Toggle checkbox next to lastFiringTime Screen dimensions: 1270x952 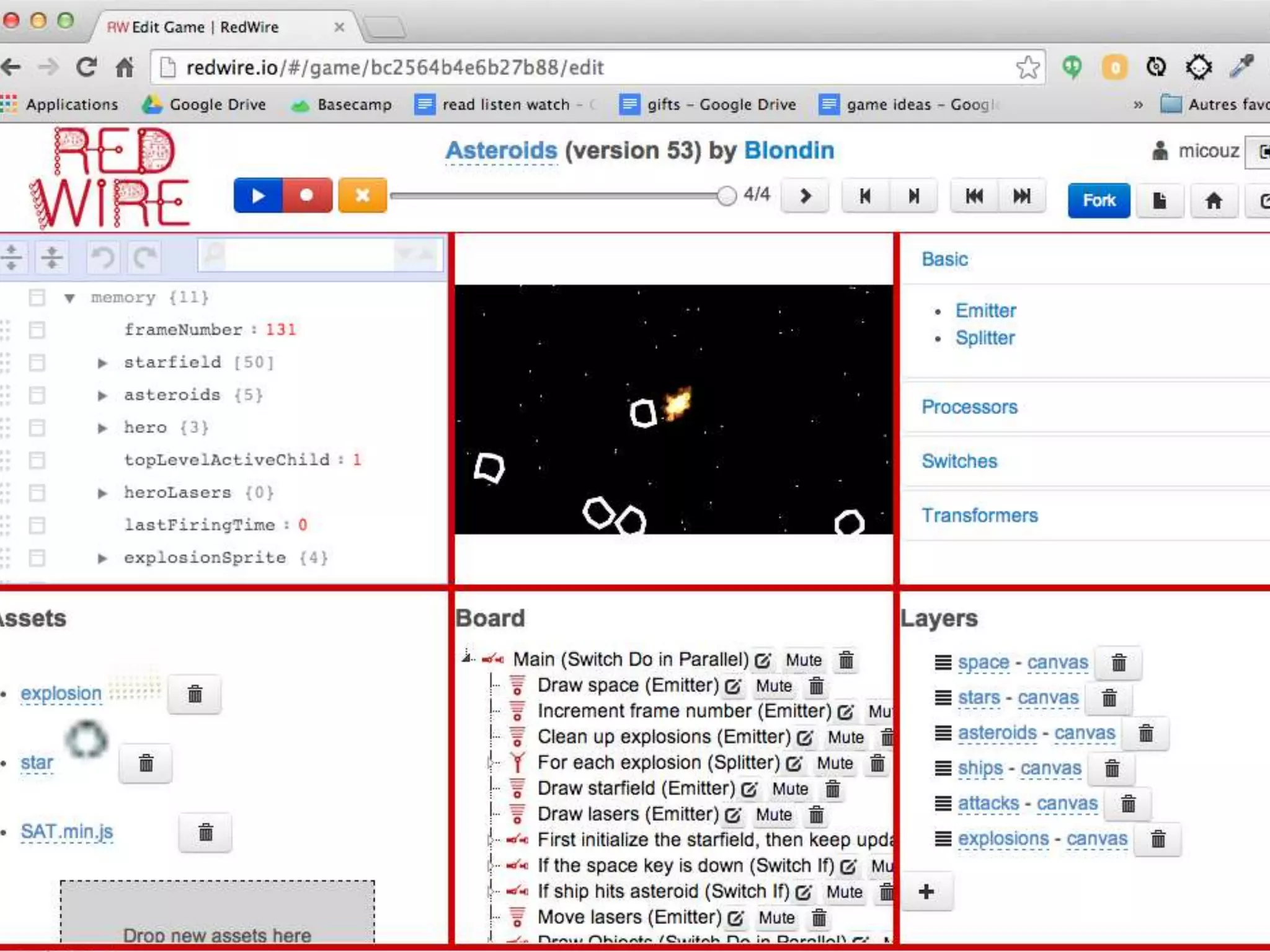[37, 526]
